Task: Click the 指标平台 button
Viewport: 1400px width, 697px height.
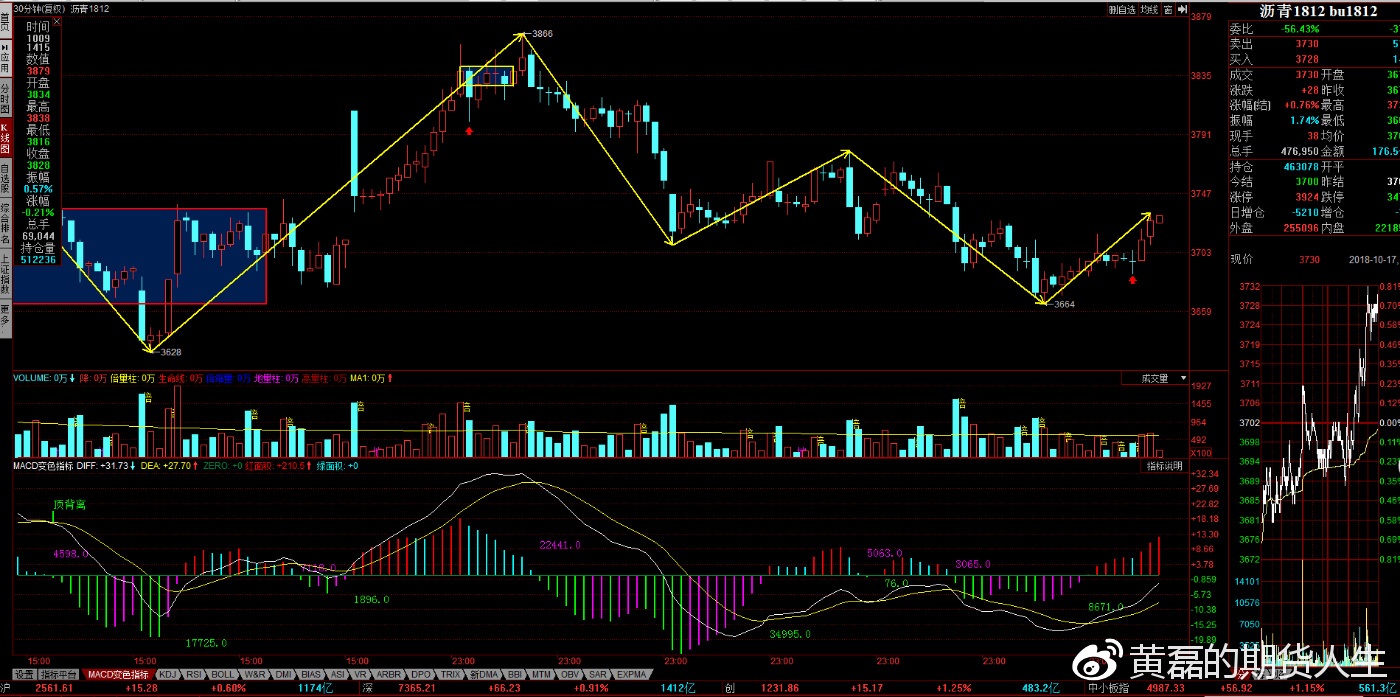Action: (59, 674)
